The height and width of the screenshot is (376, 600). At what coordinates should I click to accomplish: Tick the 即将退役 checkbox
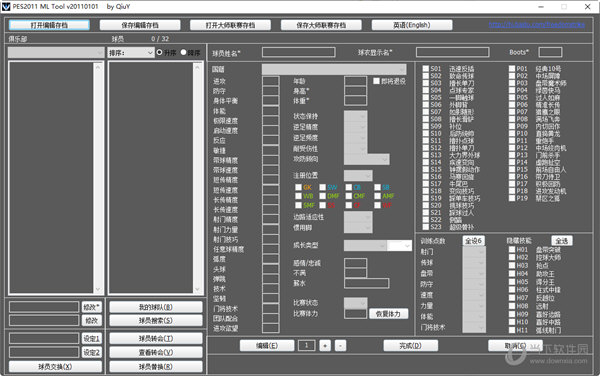point(376,81)
